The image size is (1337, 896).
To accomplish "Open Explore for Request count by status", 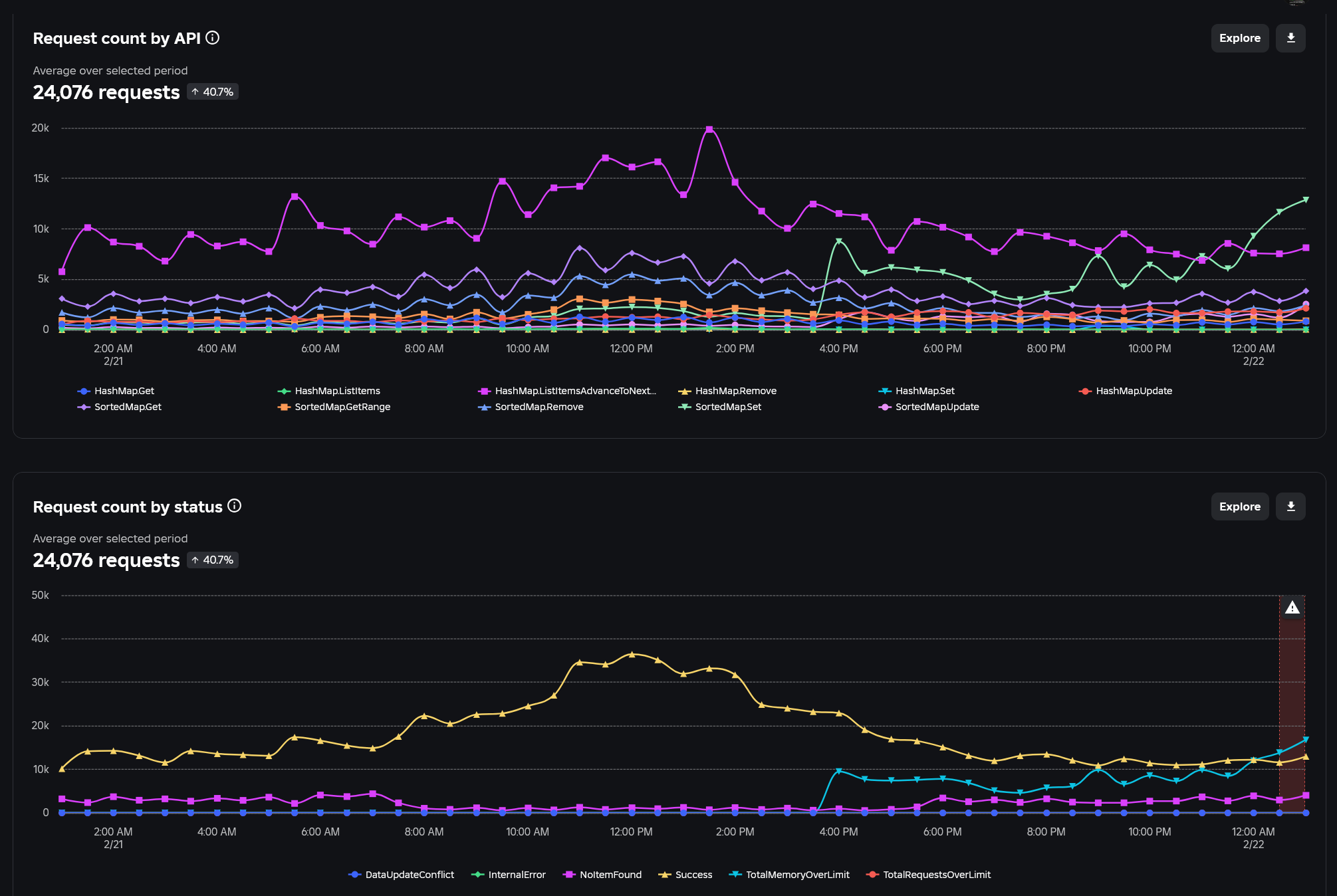I will coord(1240,506).
